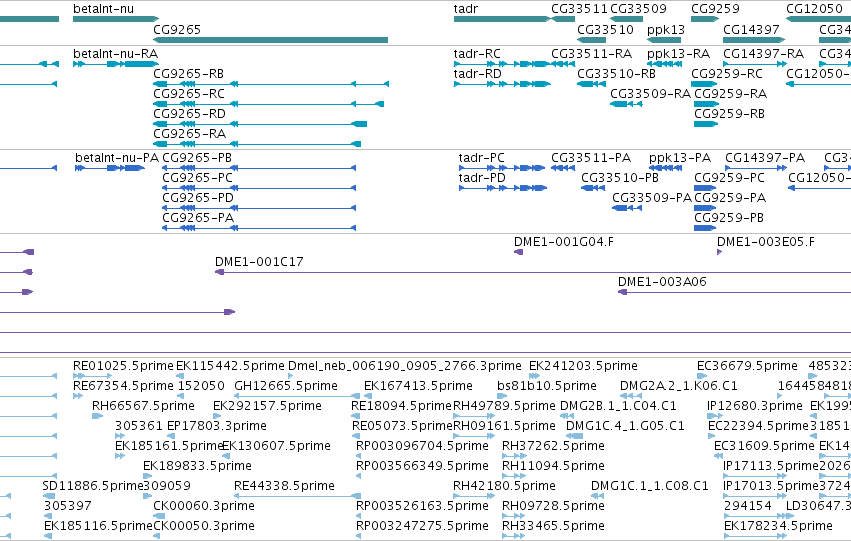The height and width of the screenshot is (541, 851).
Task: Select protein CG33511-PA
Action: click(x=563, y=168)
